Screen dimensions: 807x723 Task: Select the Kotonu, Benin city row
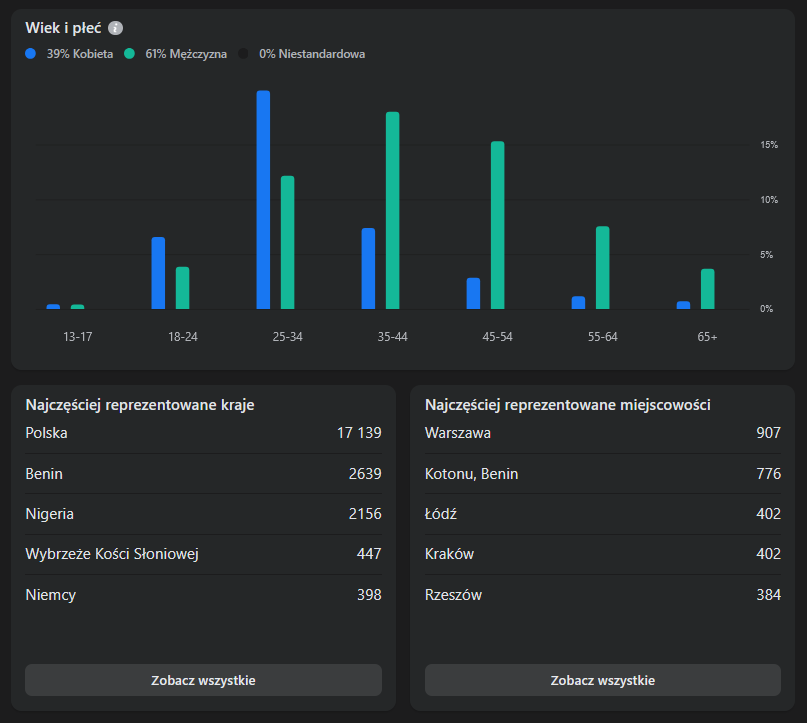tap(602, 474)
